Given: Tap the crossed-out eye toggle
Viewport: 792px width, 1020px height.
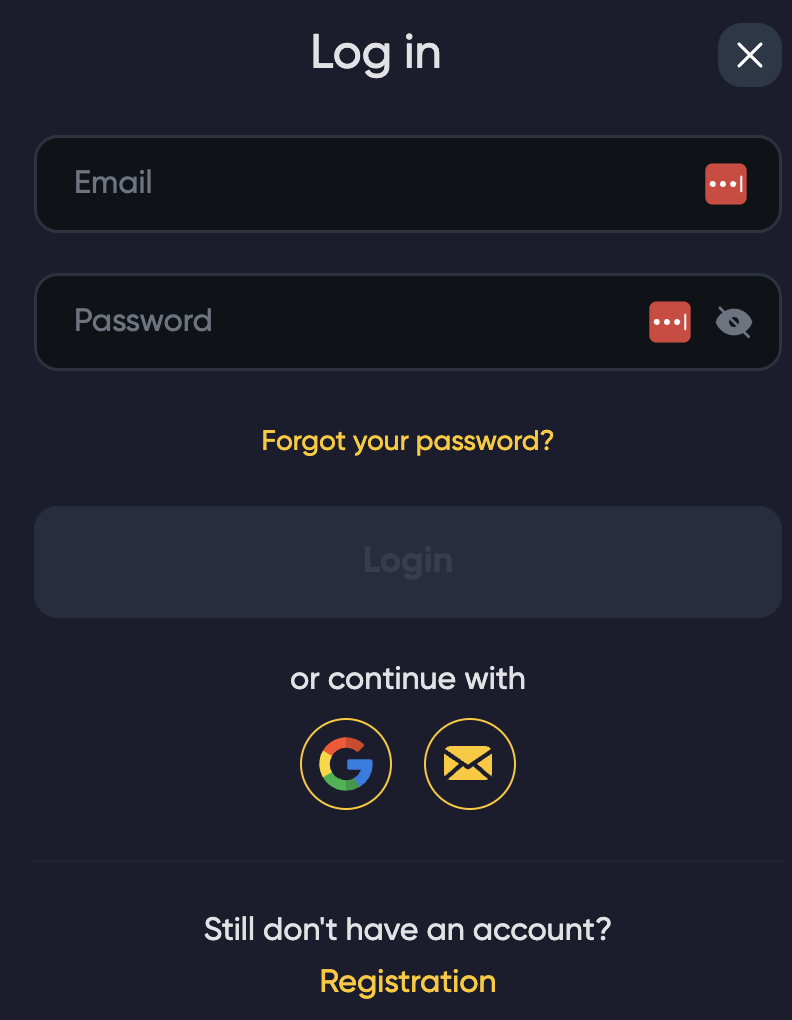Looking at the screenshot, I should pyautogui.click(x=733, y=322).
